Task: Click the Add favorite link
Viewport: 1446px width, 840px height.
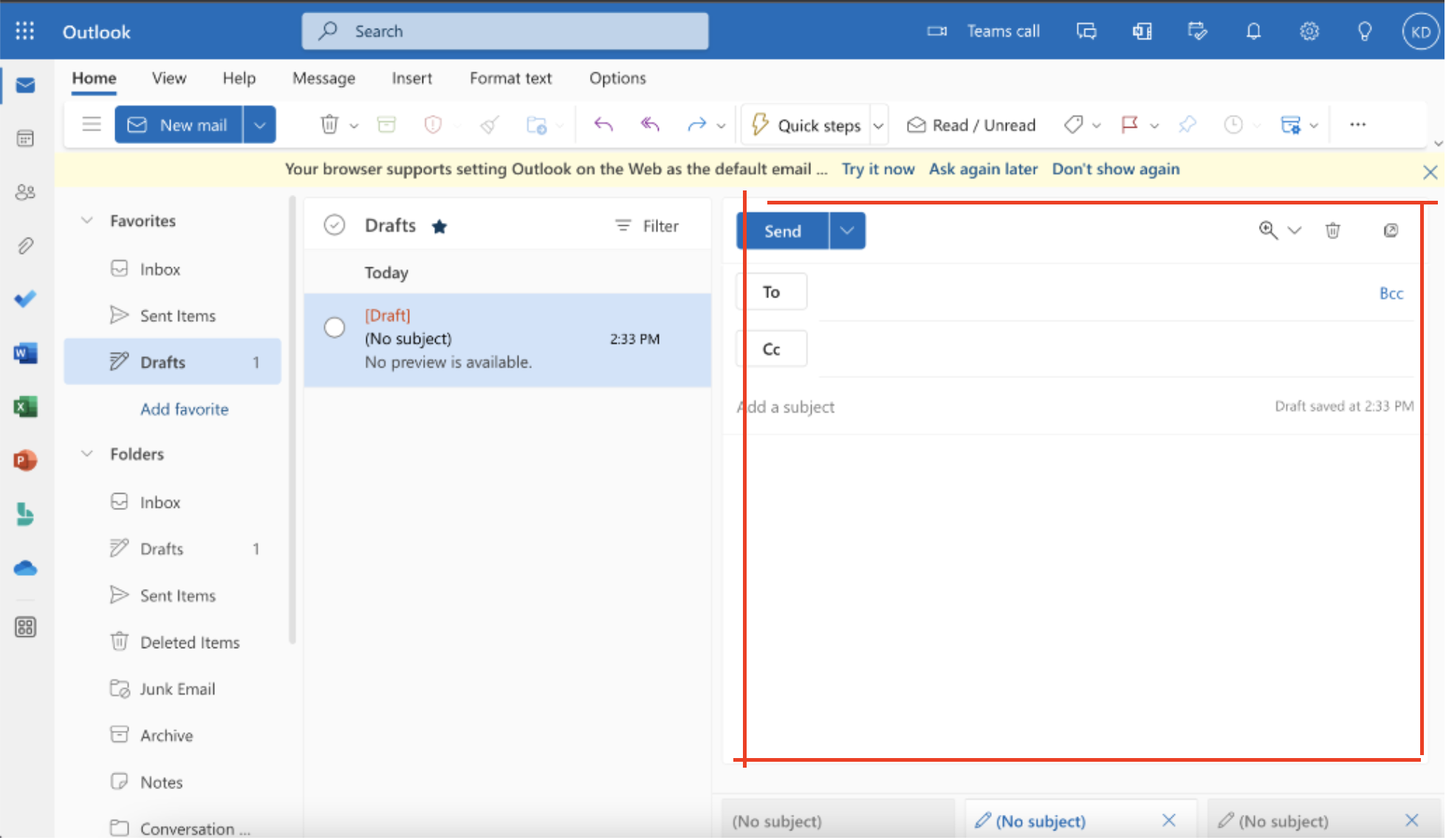Action: (185, 409)
